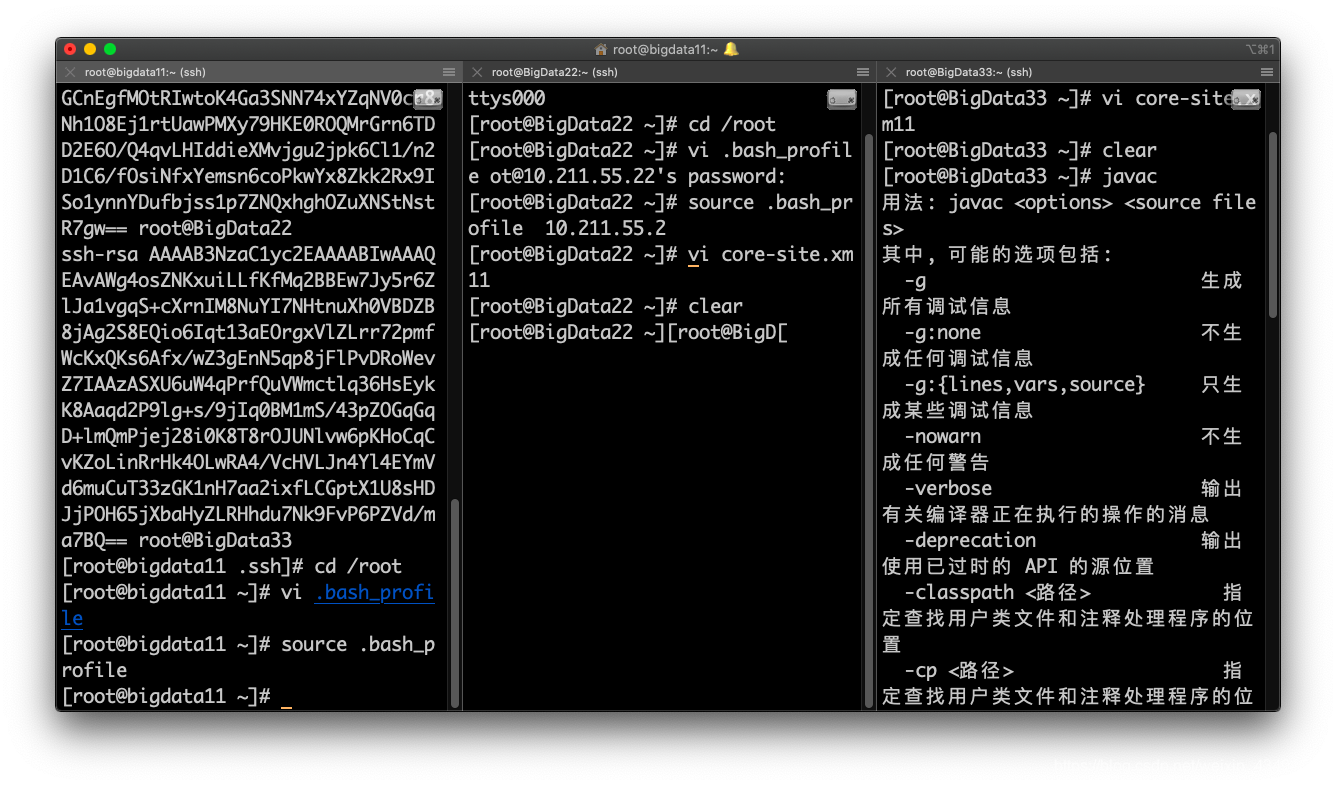Click the yellow minimize window button
The height and width of the screenshot is (785, 1336).
coord(90,49)
